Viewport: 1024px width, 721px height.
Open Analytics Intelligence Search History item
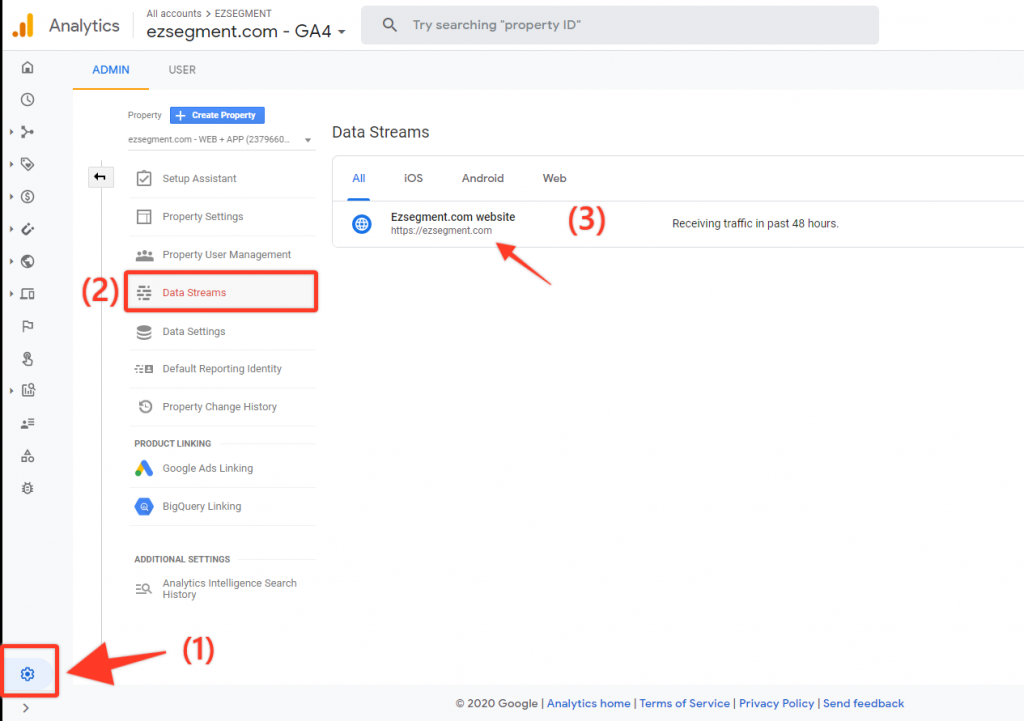(222, 588)
